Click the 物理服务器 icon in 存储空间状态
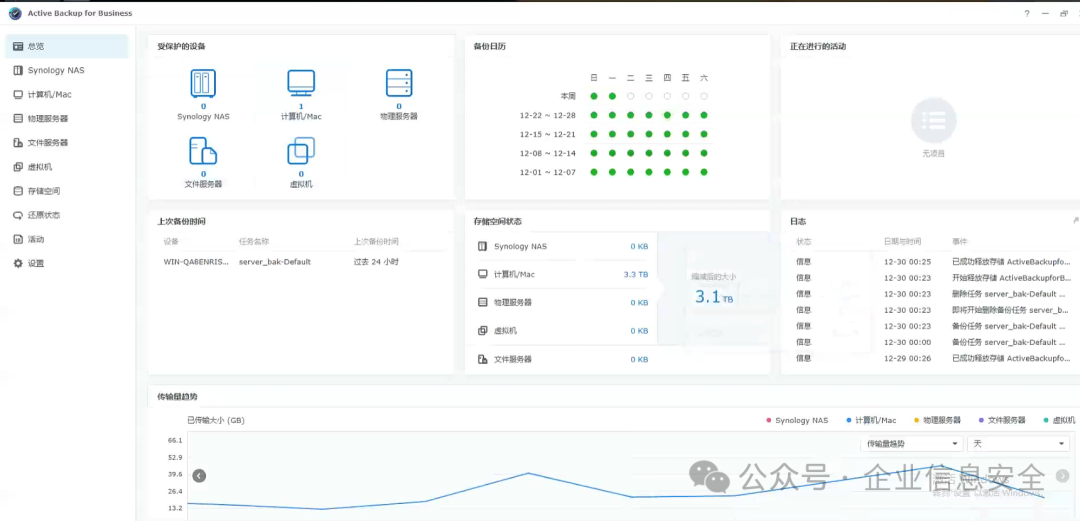1080x521 pixels. (482, 302)
